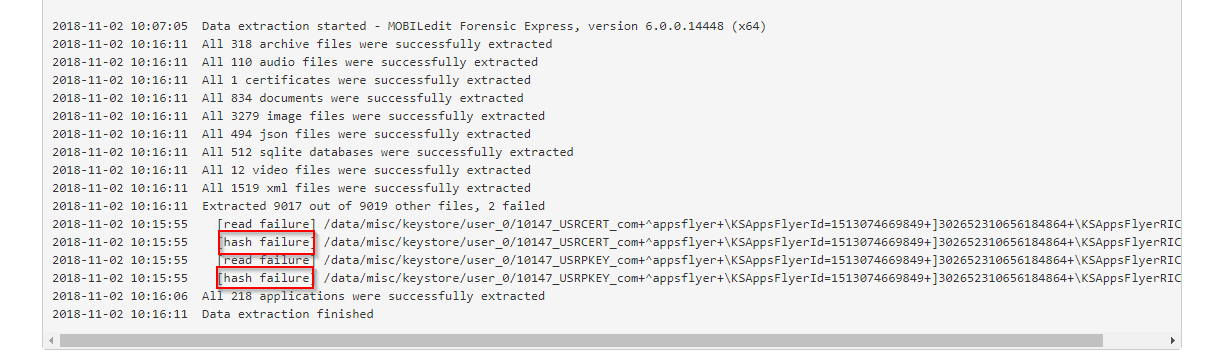Select the '12 video files' log entry
This screenshot has width=1214, height=362.
coord(291,170)
